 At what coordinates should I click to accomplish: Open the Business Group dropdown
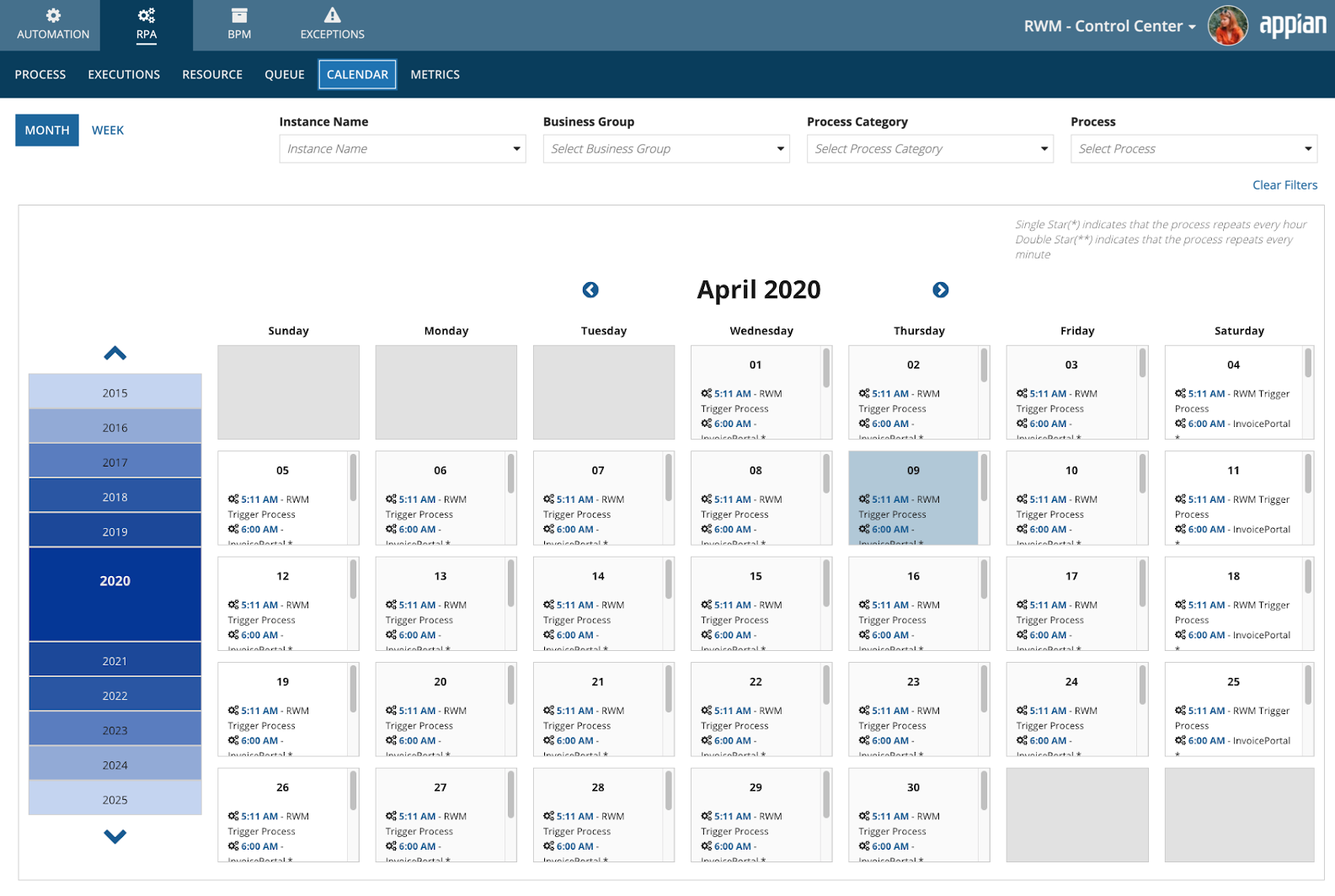[x=666, y=149]
